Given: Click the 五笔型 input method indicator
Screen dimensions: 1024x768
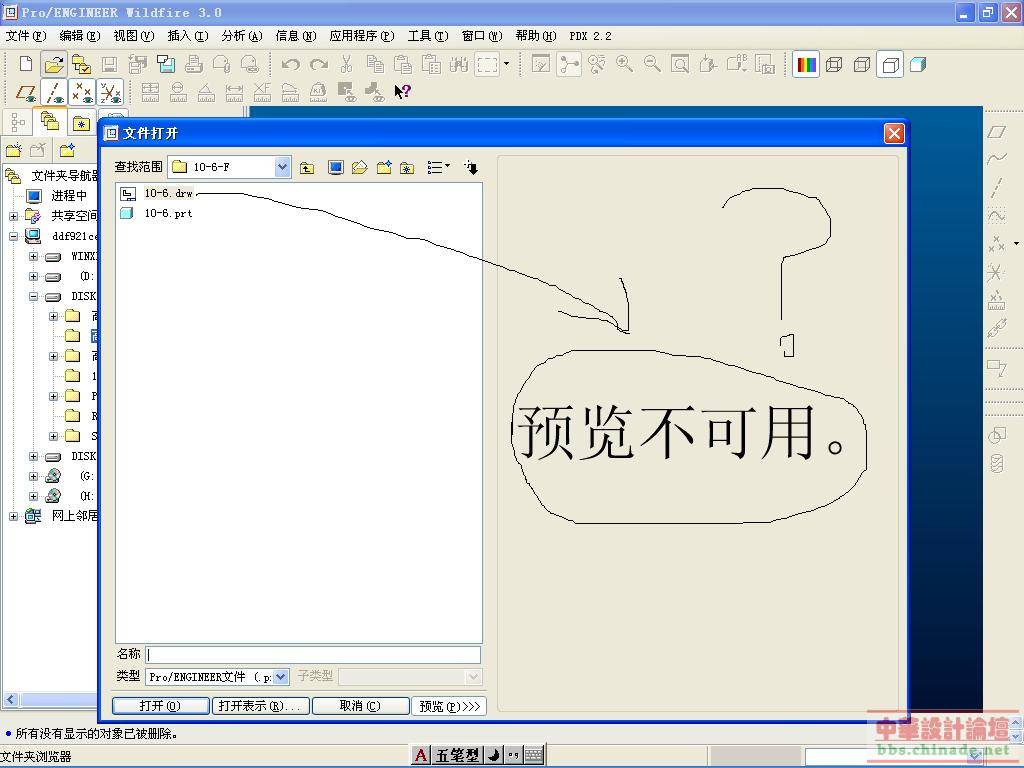Looking at the screenshot, I should (x=457, y=756).
